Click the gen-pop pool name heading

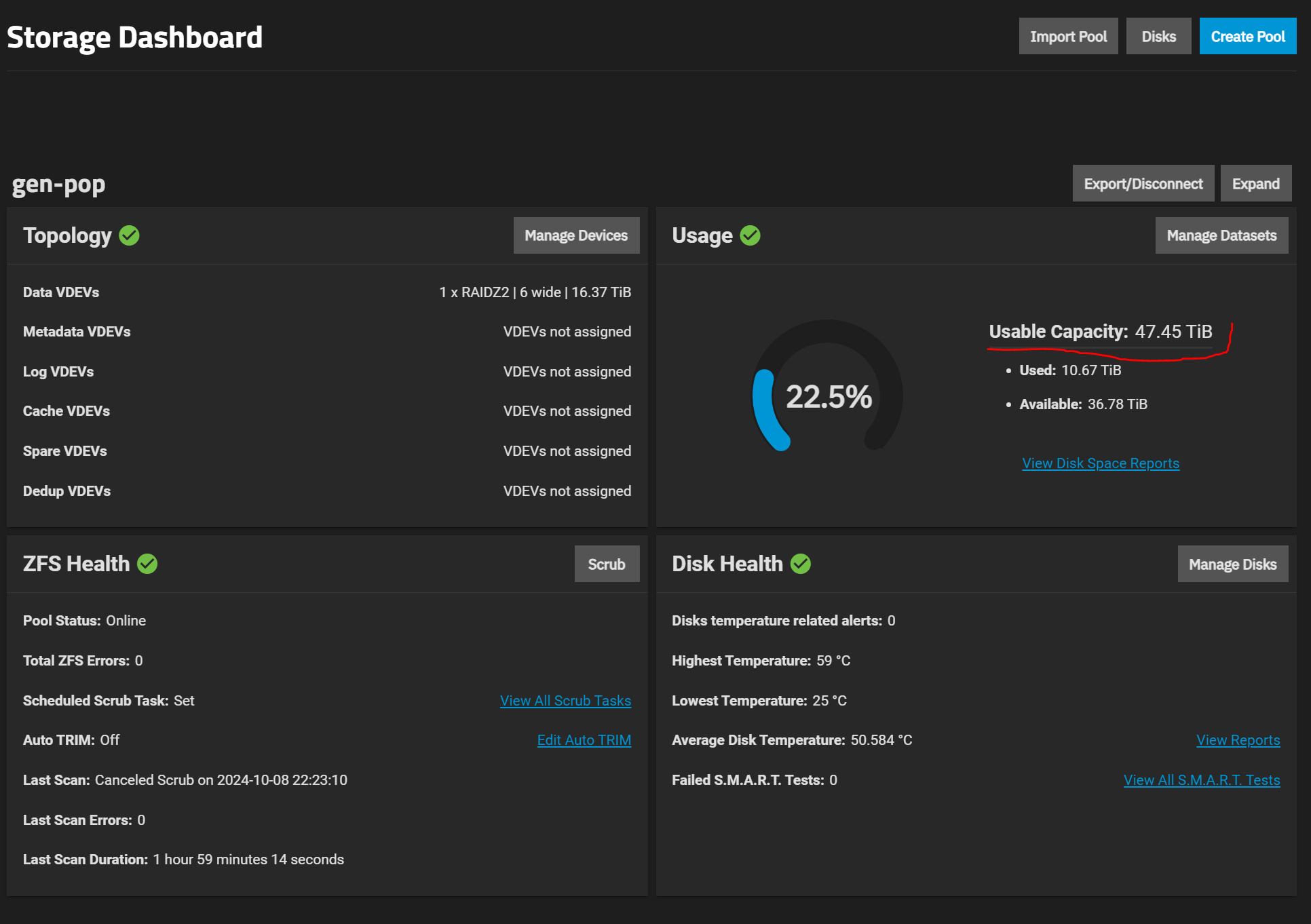tap(58, 185)
